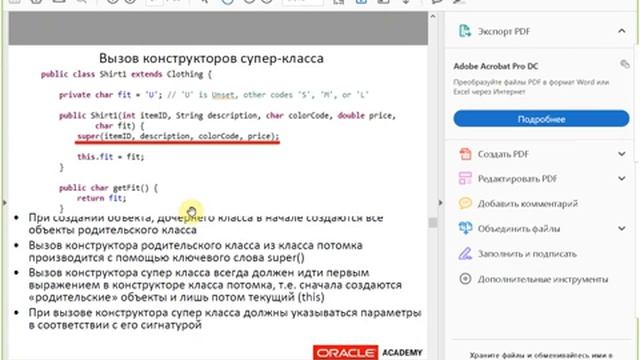This screenshot has width=640, height=360.
Task: Expand the Создать PDF chevron
Action: 622,154
